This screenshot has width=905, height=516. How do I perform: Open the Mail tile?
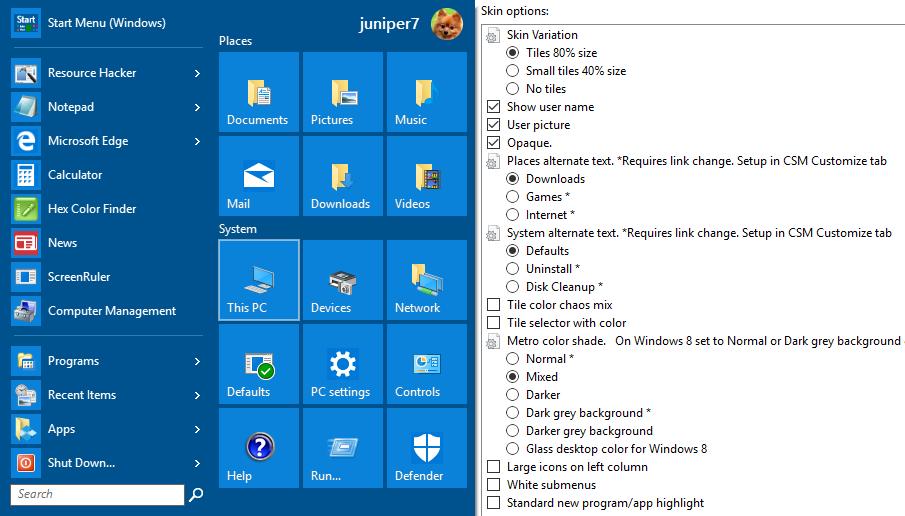[259, 176]
